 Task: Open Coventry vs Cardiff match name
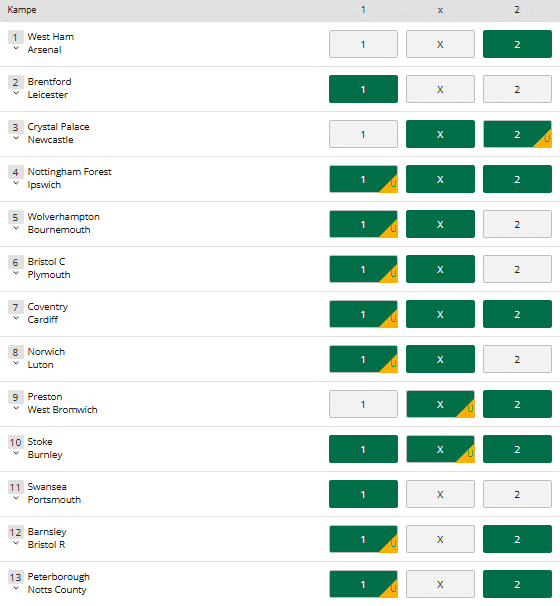[48, 313]
